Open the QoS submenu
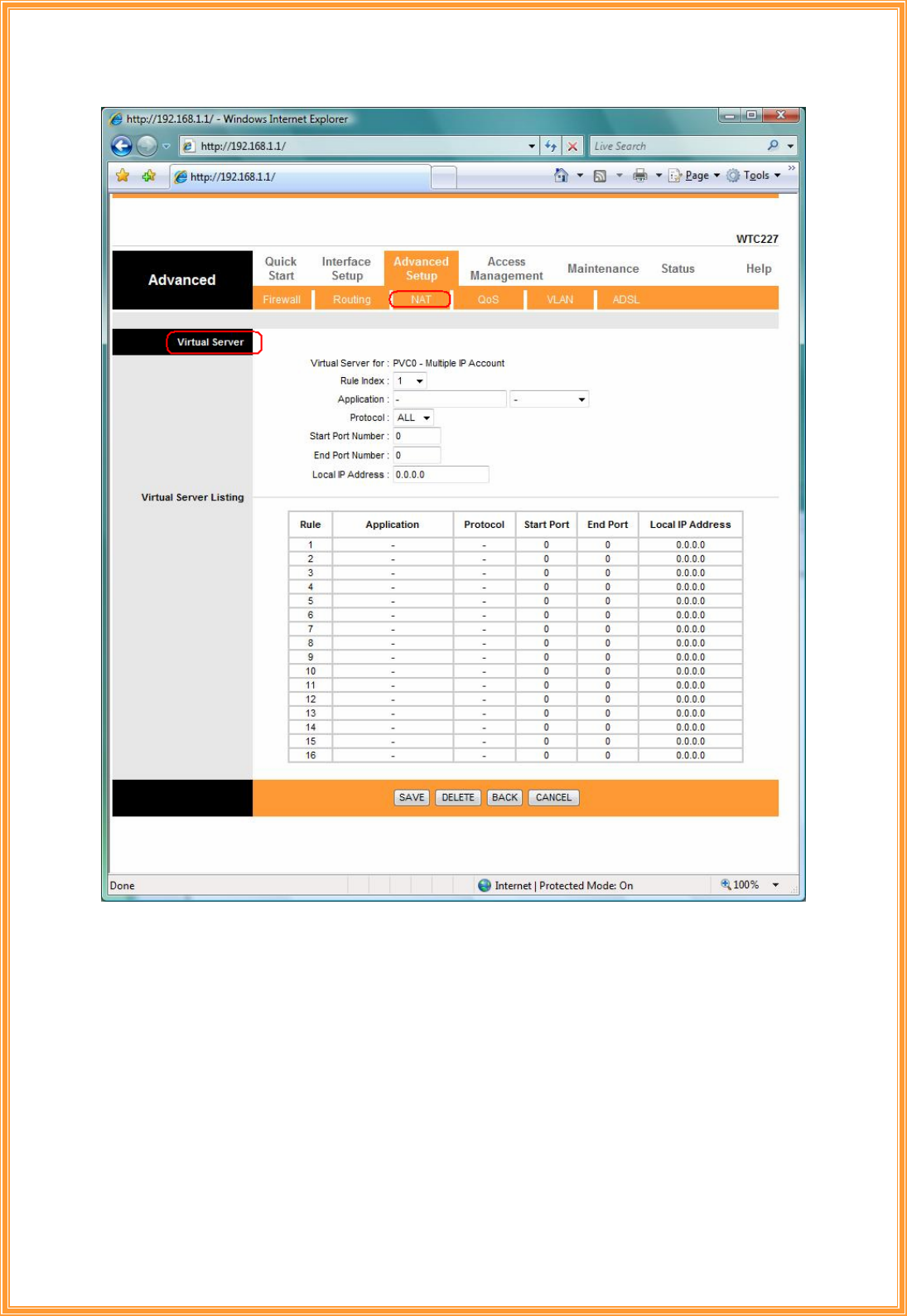This screenshot has width=907, height=1316. (x=488, y=299)
